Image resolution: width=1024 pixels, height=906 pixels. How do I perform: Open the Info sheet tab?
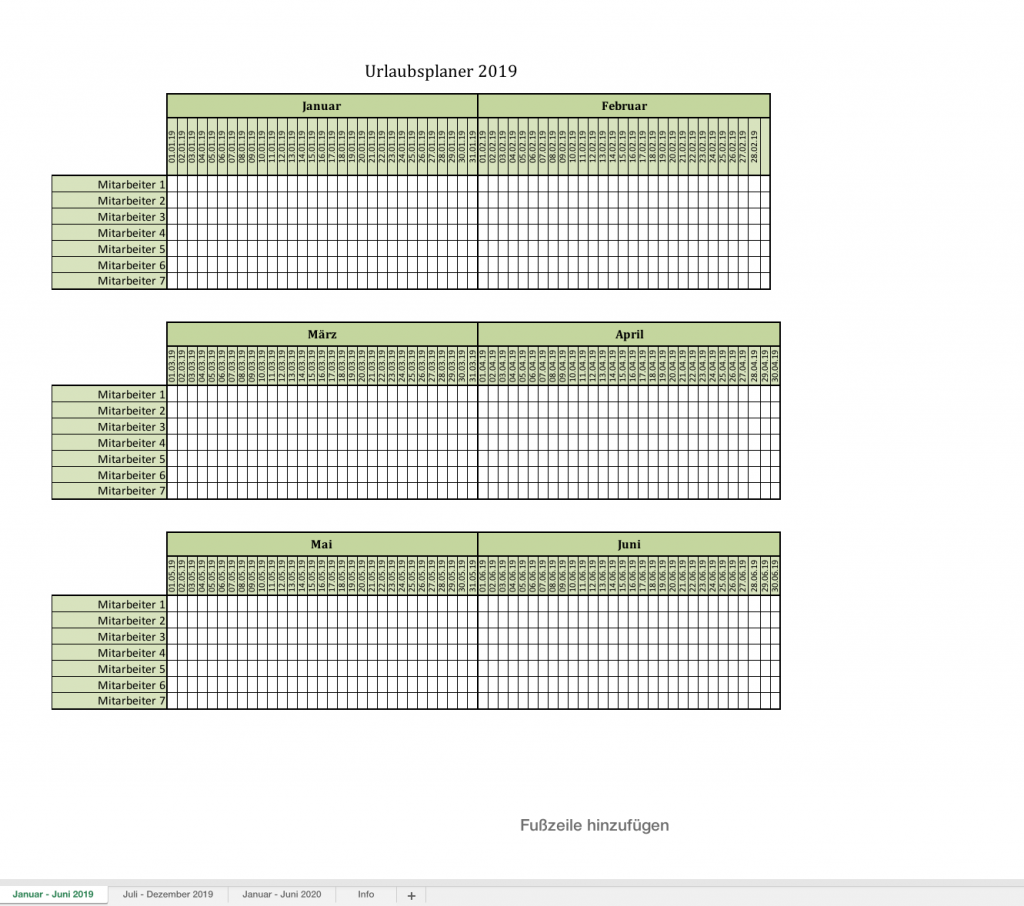click(x=366, y=894)
